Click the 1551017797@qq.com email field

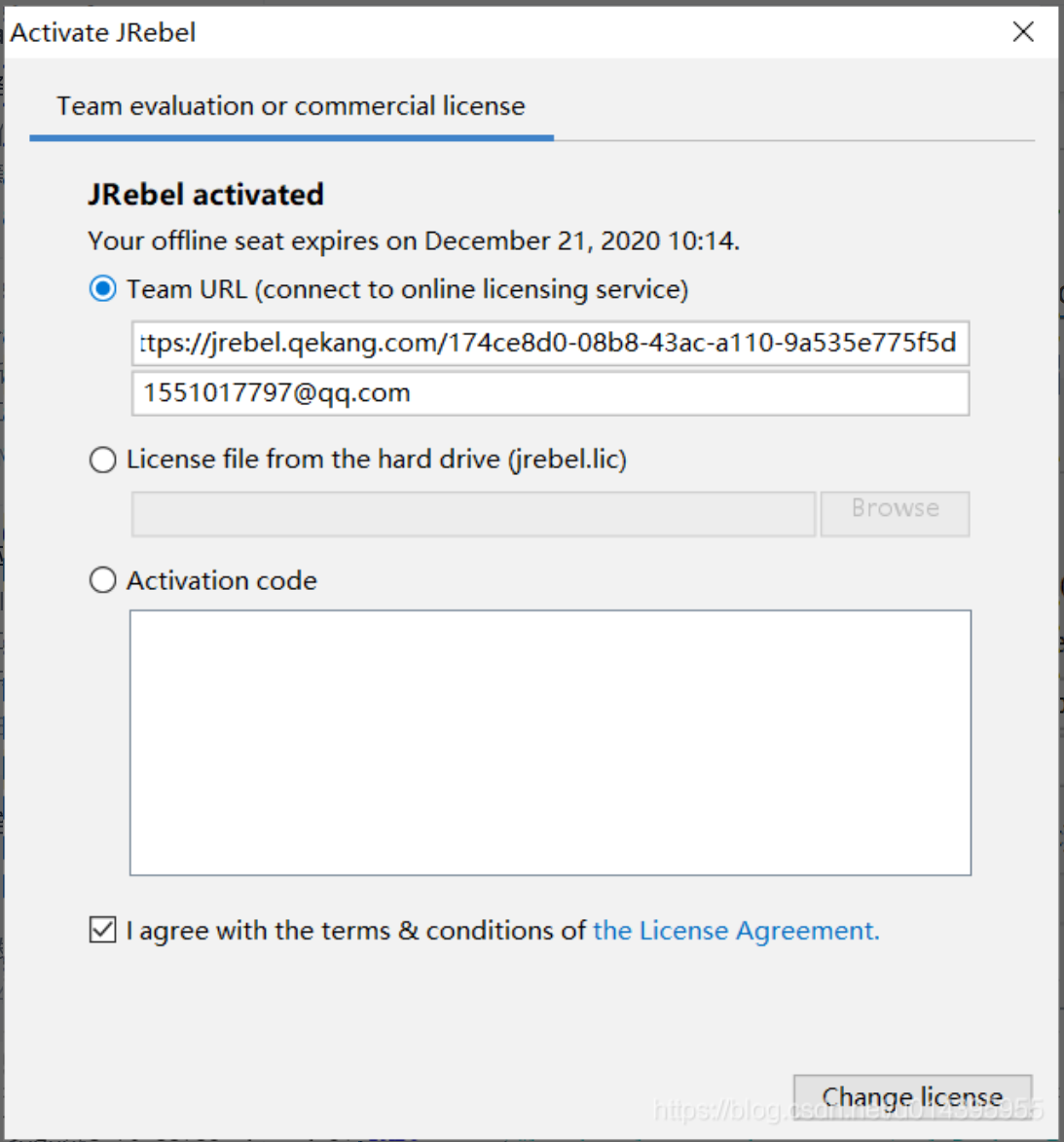click(550, 393)
